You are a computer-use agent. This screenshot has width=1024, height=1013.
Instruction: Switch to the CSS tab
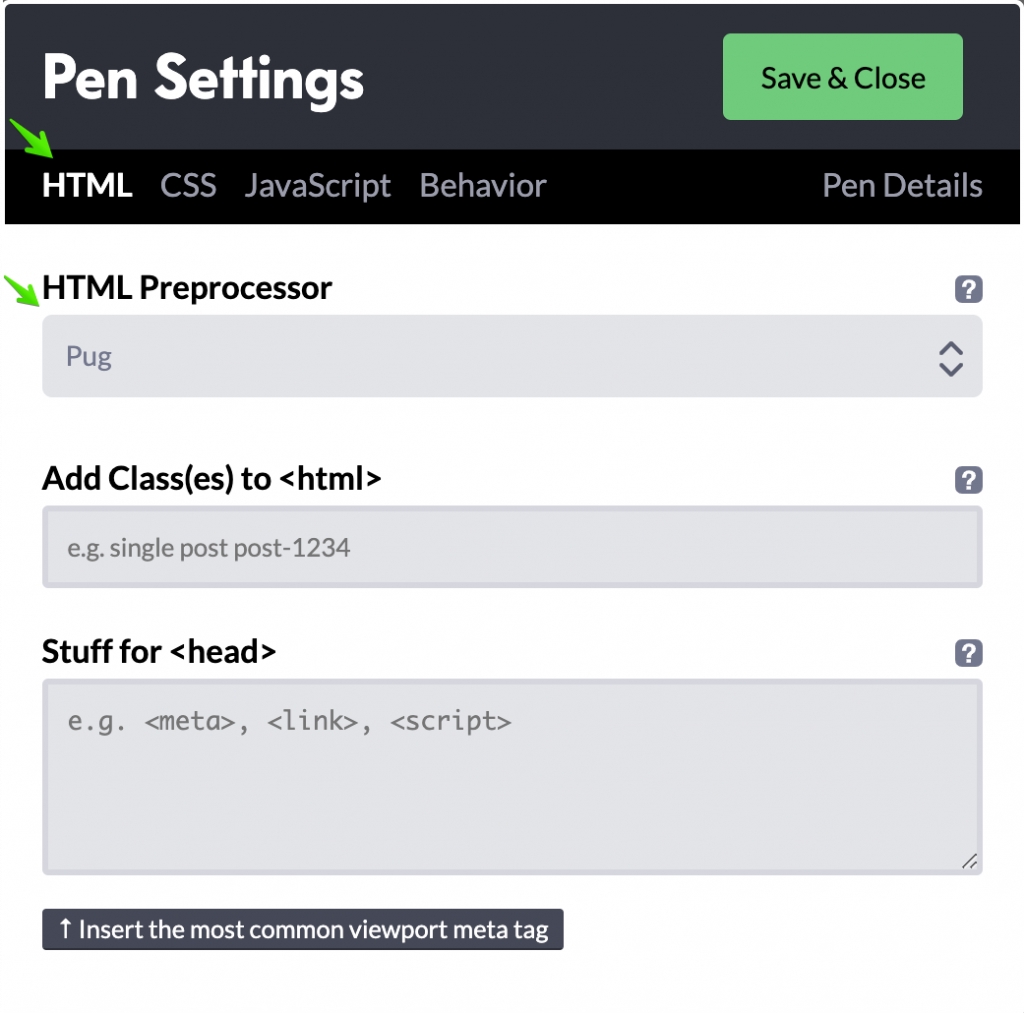(188, 186)
